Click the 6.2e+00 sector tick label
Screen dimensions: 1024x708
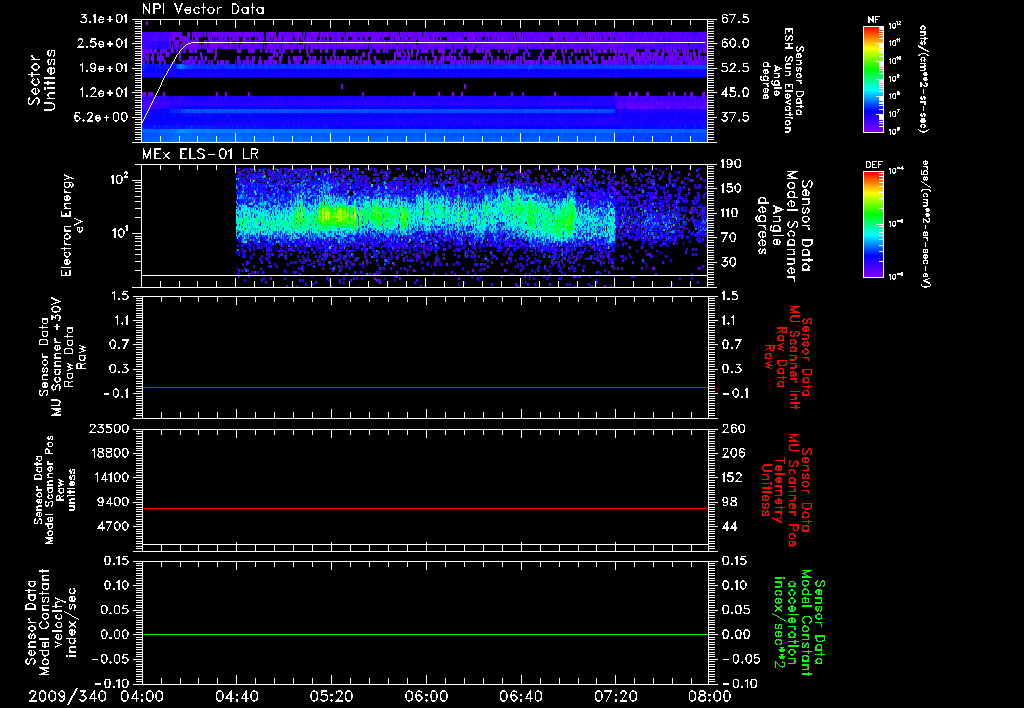(x=103, y=117)
